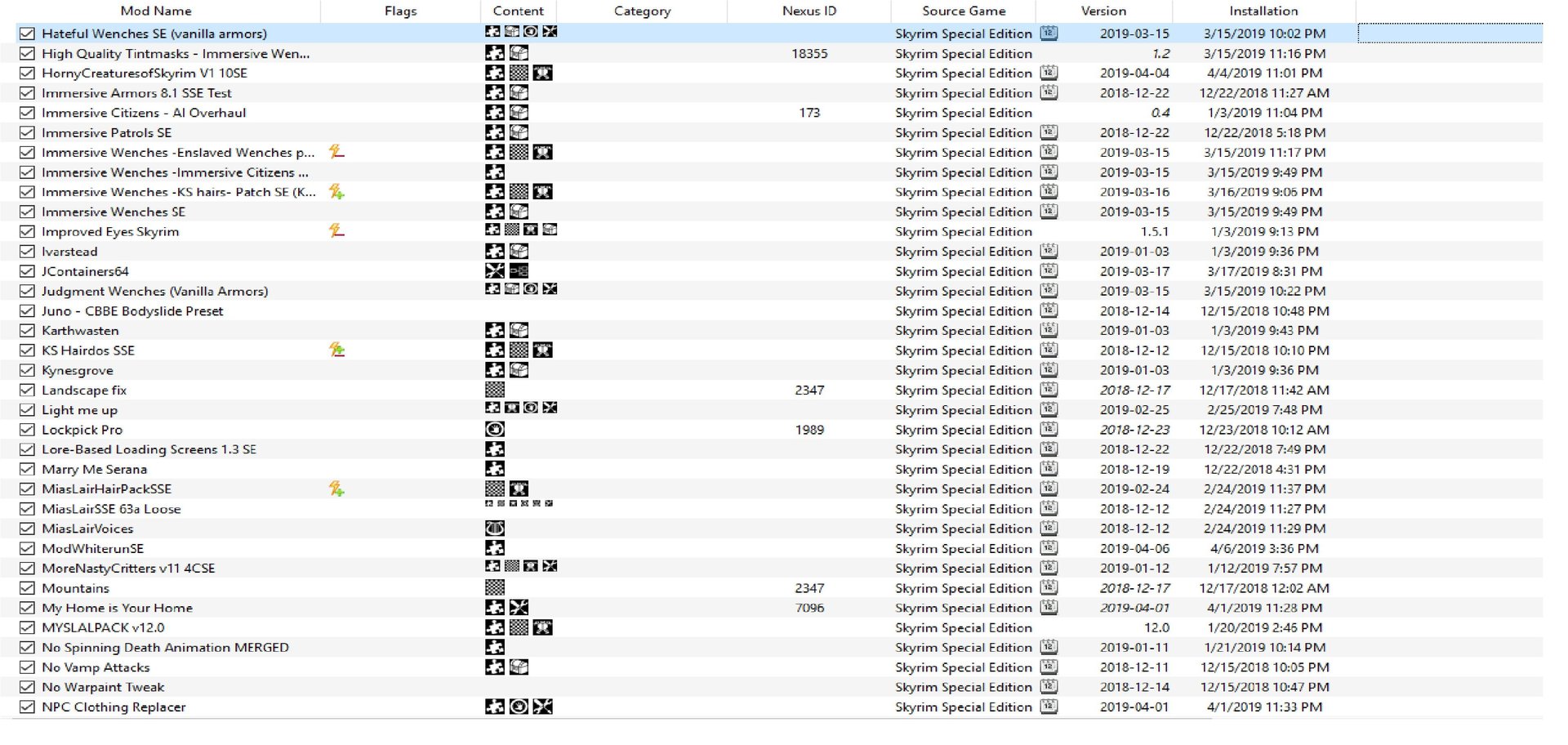Image resolution: width=1568 pixels, height=745 pixels.
Task: Click version date 2019-04-04 for HornyCreaturesofSkyrim
Action: [x=1134, y=73]
